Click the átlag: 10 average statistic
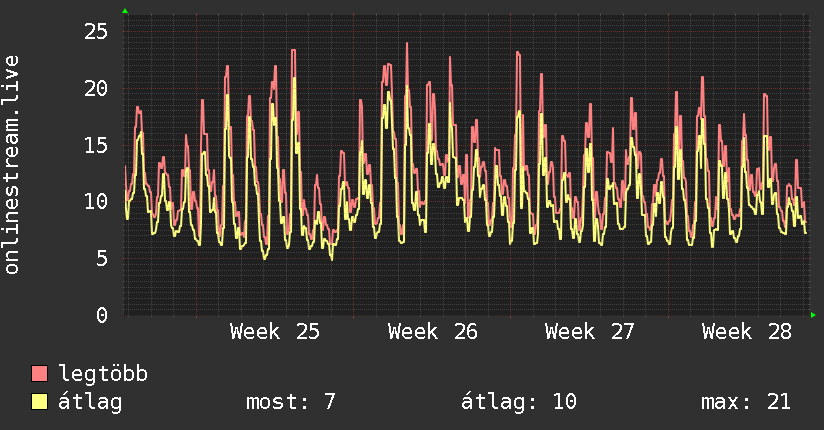 [519, 402]
